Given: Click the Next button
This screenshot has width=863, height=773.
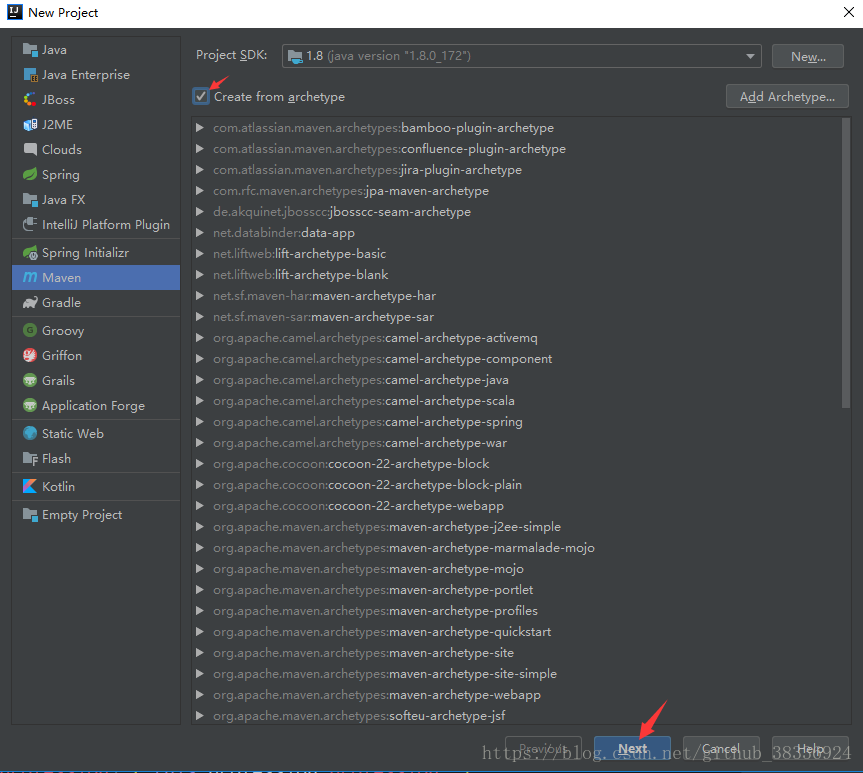Looking at the screenshot, I should [632, 749].
